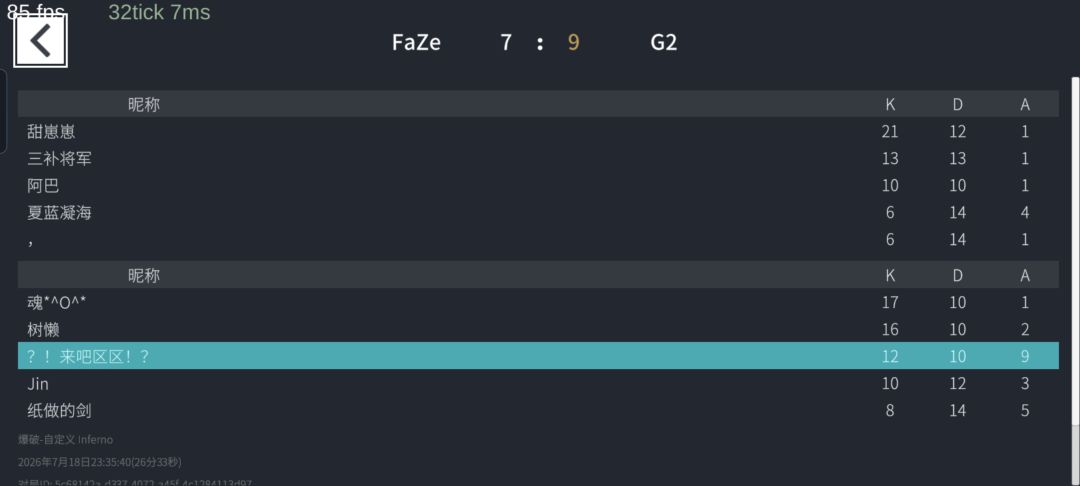
Task: Click highlighted row ?!来吧区区!?
Action: click(538, 356)
